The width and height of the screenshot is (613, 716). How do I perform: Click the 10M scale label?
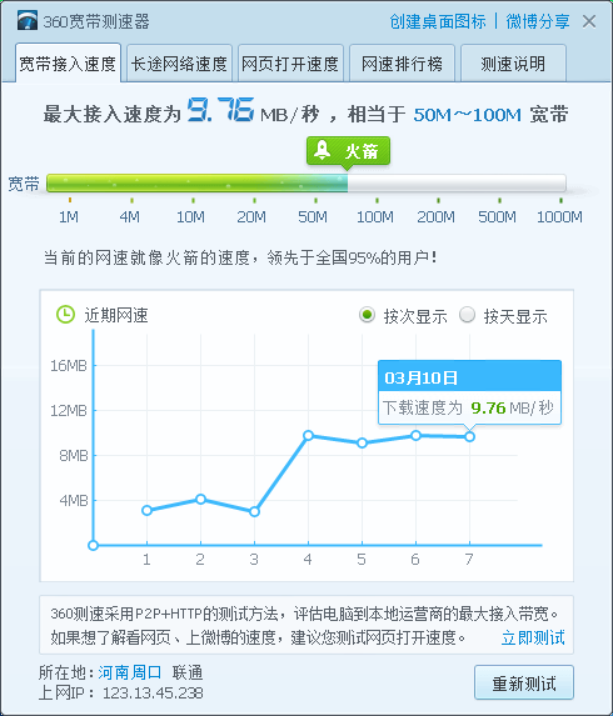190,216
